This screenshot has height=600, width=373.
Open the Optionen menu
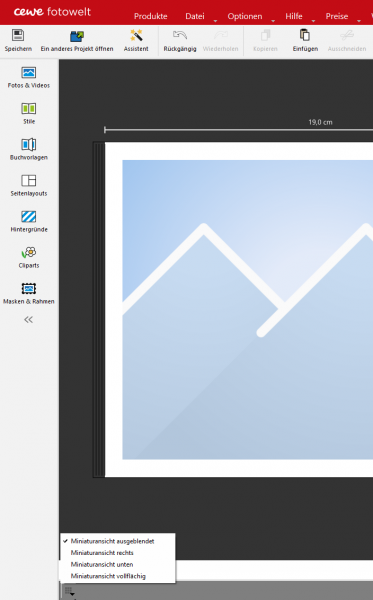pos(245,16)
